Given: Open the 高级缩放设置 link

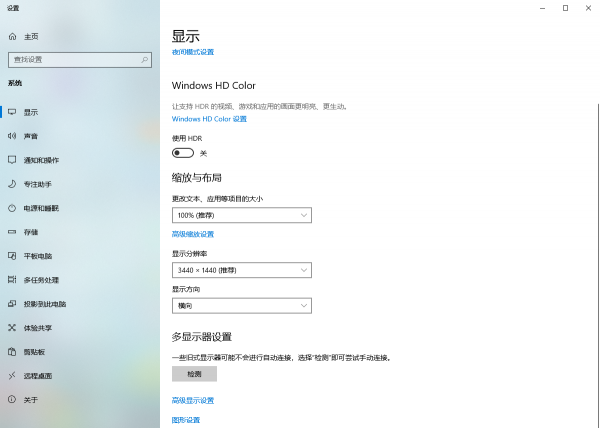Looking at the screenshot, I should (x=193, y=234).
